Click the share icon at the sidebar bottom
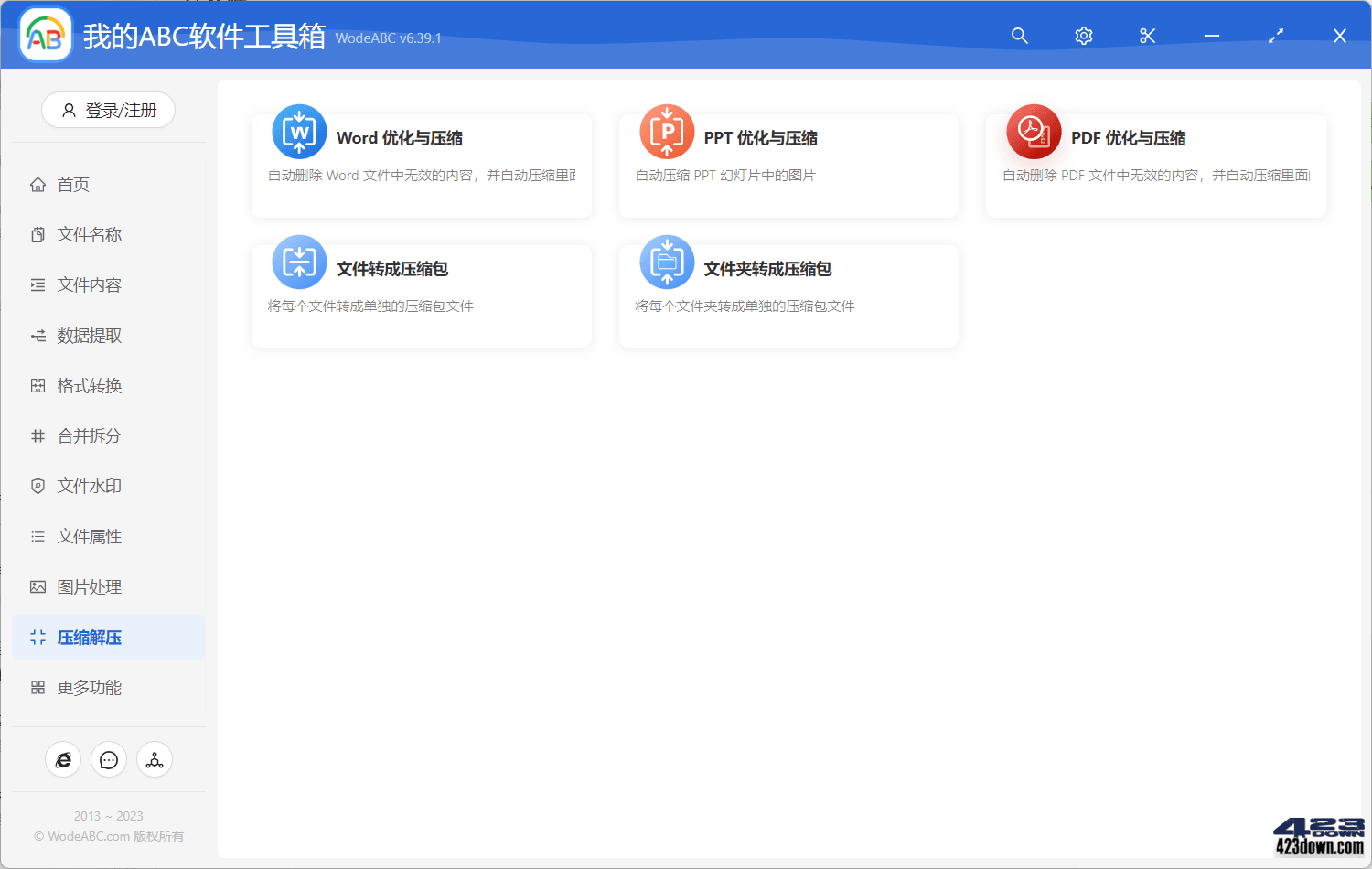Screen dimensions: 1372x869 click(154, 759)
